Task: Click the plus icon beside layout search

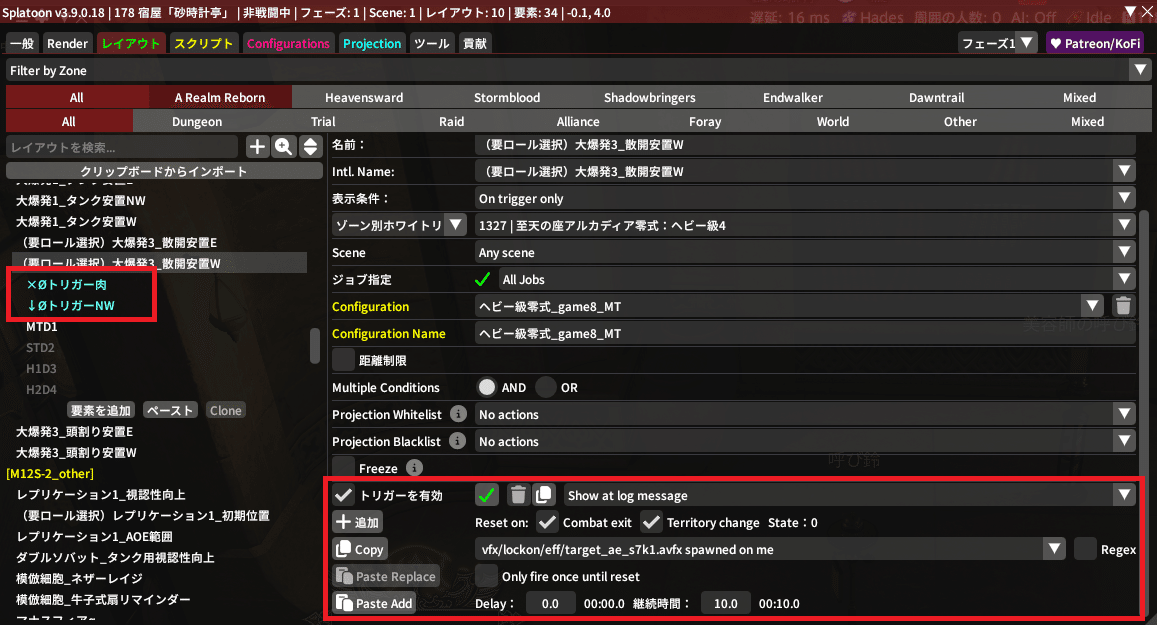Action: click(x=258, y=147)
